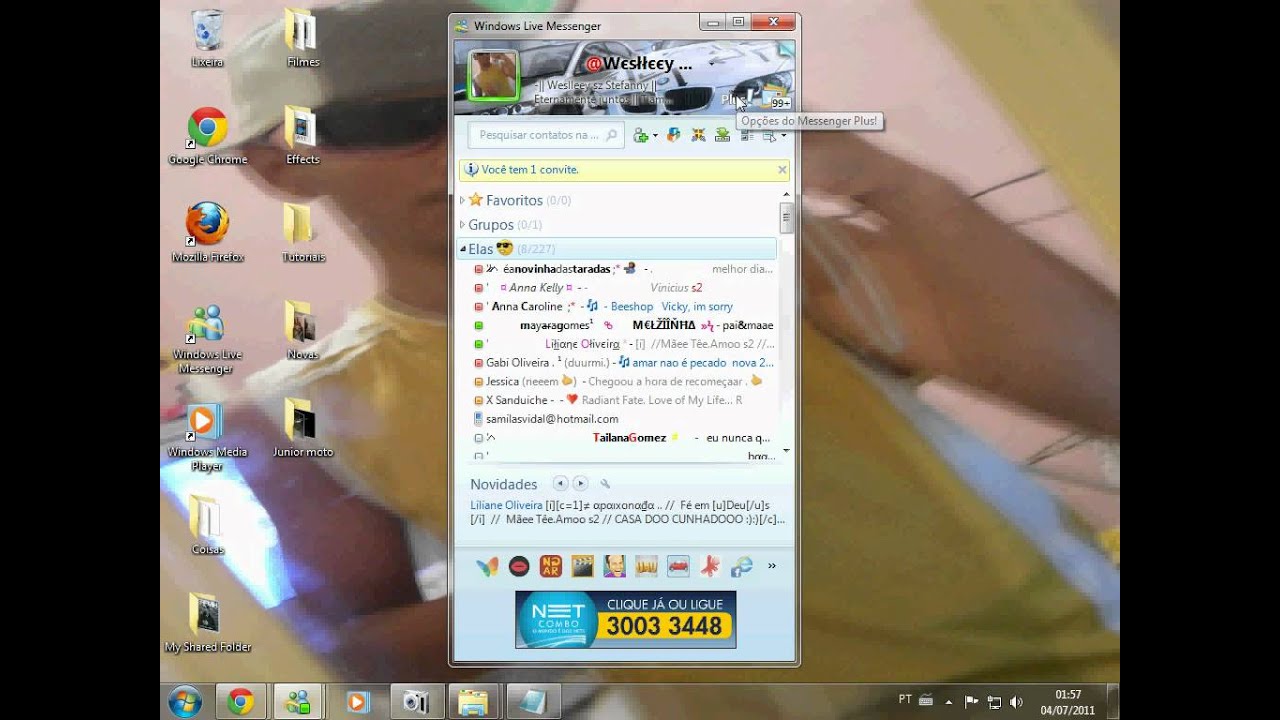Click the Windows shield toolbar icon
Screen dimensions: 1280x720
coord(673,135)
